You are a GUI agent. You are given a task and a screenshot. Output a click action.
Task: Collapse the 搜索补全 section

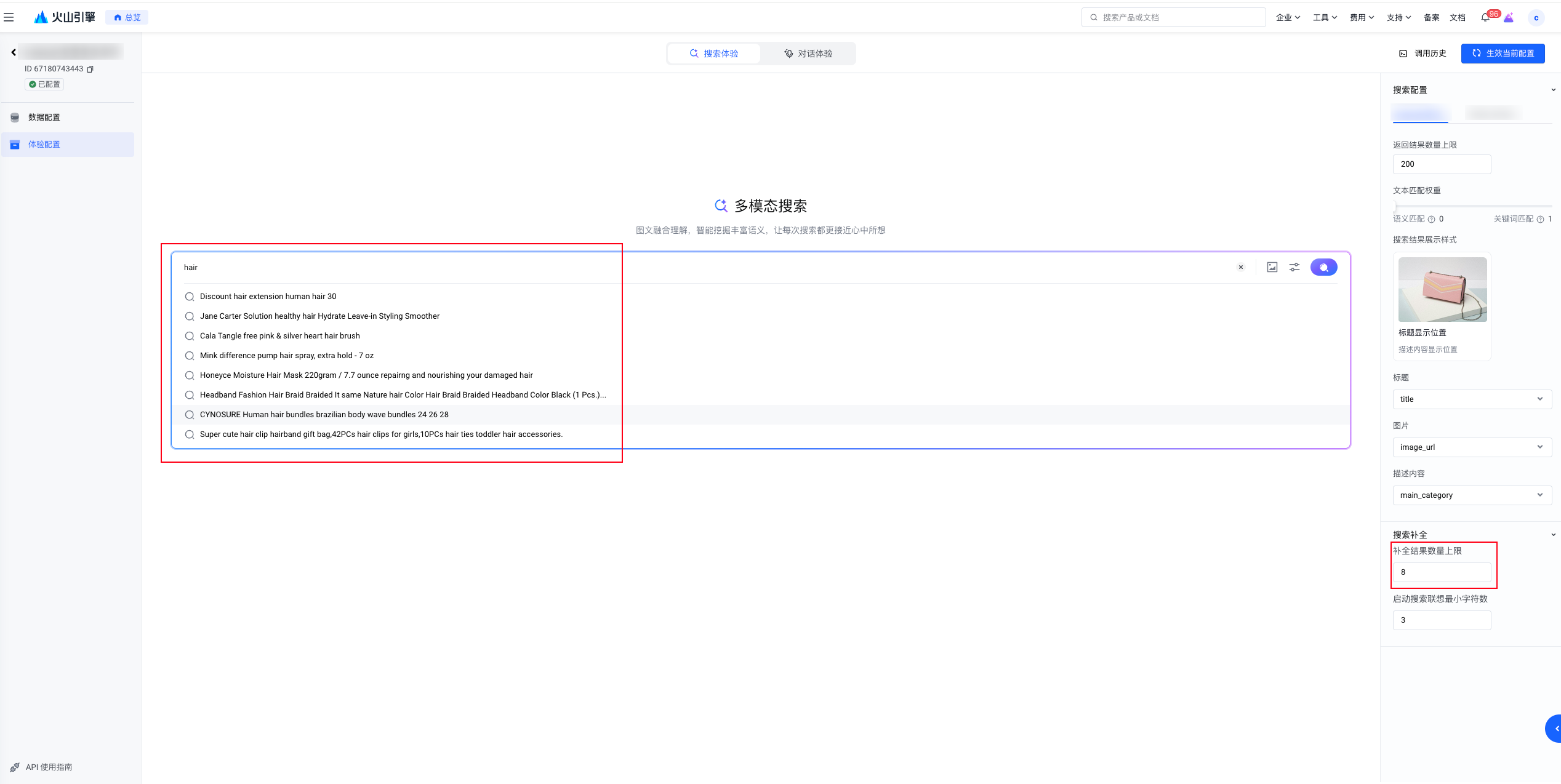pyautogui.click(x=1553, y=535)
